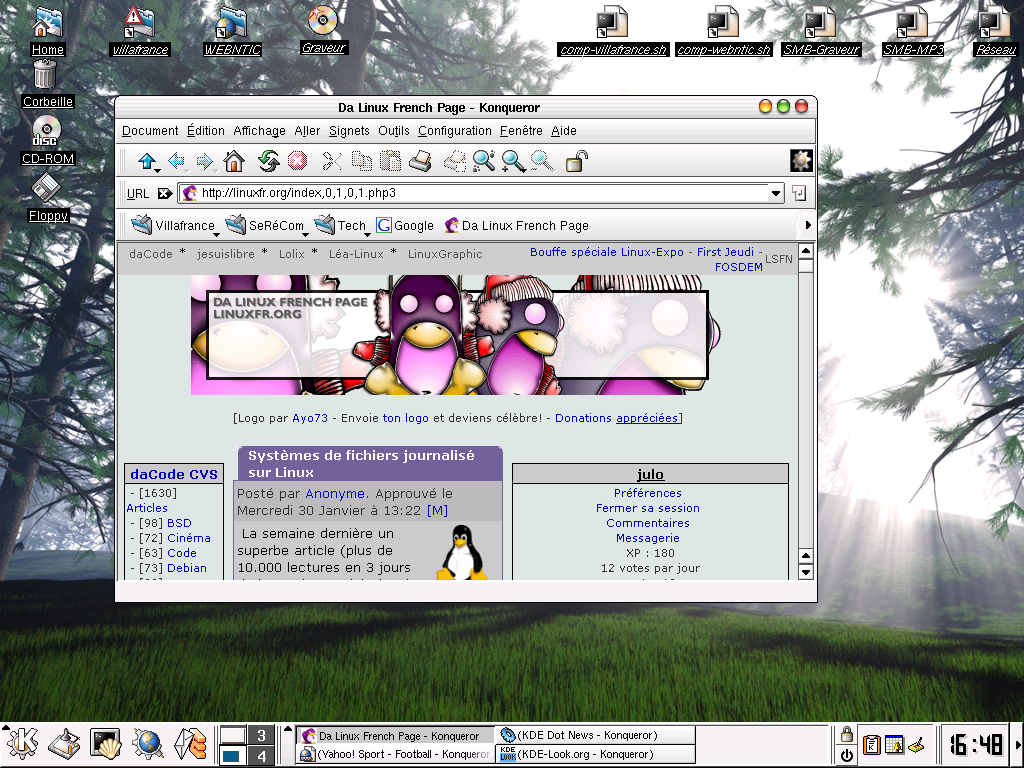Find text with the magnifier search icon

point(484,161)
